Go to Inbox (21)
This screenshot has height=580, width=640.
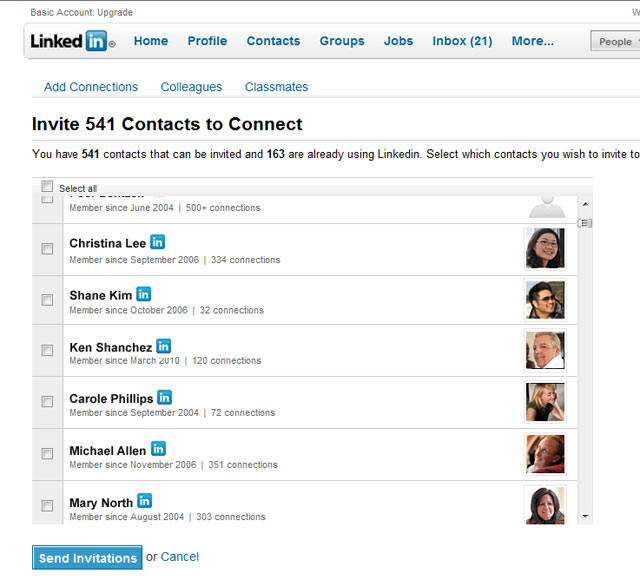tap(462, 41)
